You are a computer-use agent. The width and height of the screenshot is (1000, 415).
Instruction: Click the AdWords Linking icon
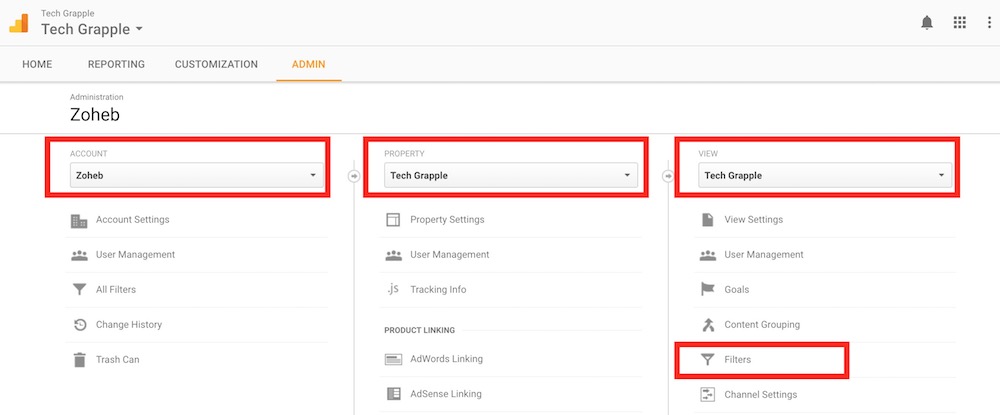[x=393, y=359]
